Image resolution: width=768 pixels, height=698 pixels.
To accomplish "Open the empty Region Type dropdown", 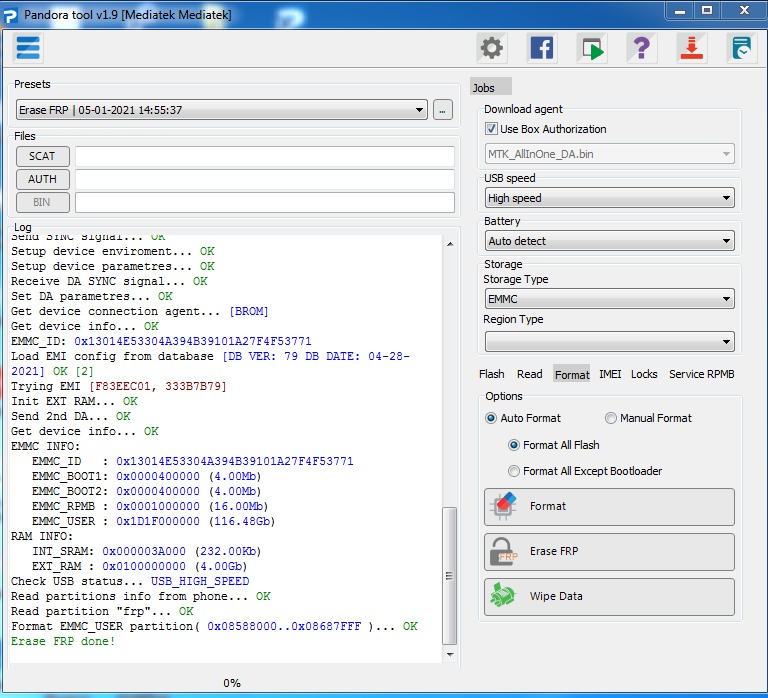I will (x=609, y=341).
